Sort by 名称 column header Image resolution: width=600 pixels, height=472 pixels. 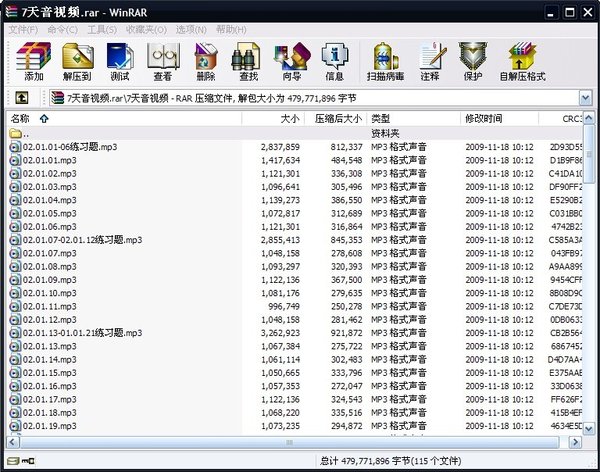click(124, 119)
